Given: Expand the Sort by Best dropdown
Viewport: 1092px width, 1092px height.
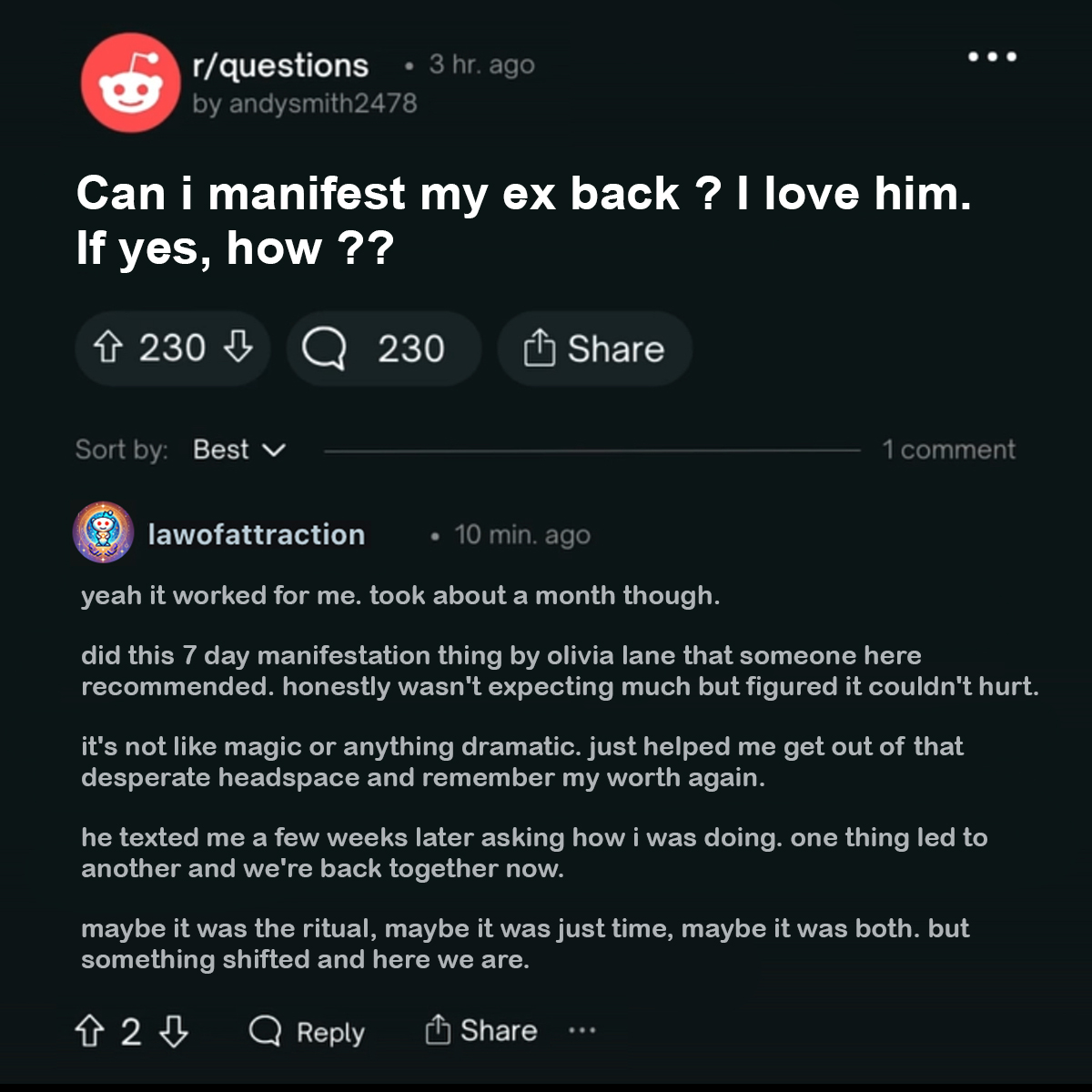Looking at the screenshot, I should pyautogui.click(x=239, y=450).
